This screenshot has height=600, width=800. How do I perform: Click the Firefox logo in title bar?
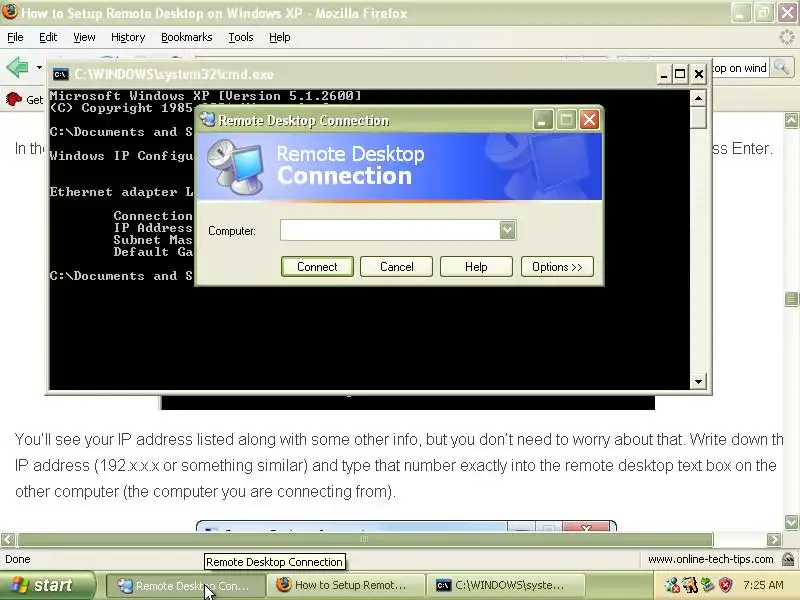pyautogui.click(x=10, y=11)
